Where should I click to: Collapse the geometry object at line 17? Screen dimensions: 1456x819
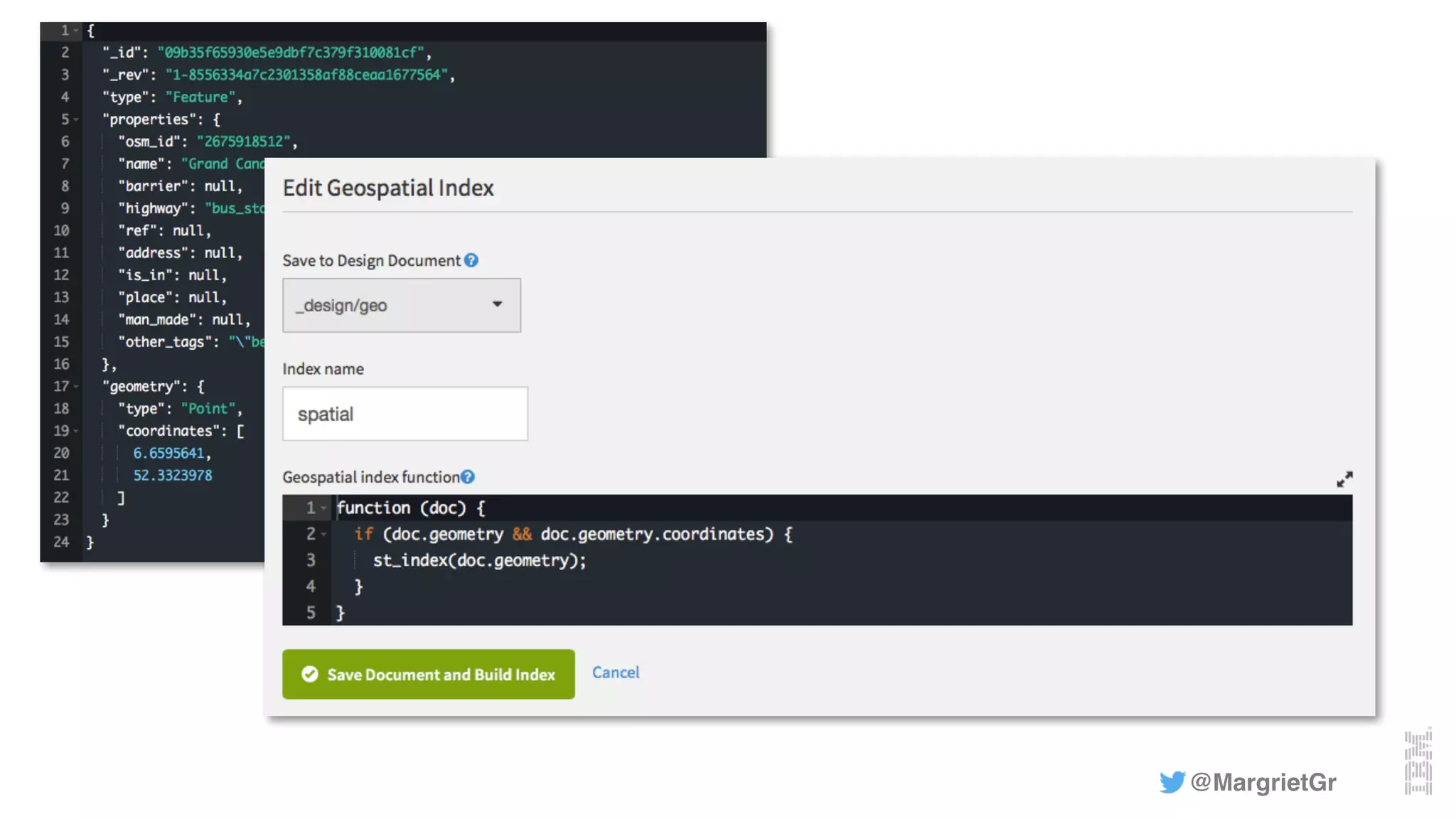(76, 387)
